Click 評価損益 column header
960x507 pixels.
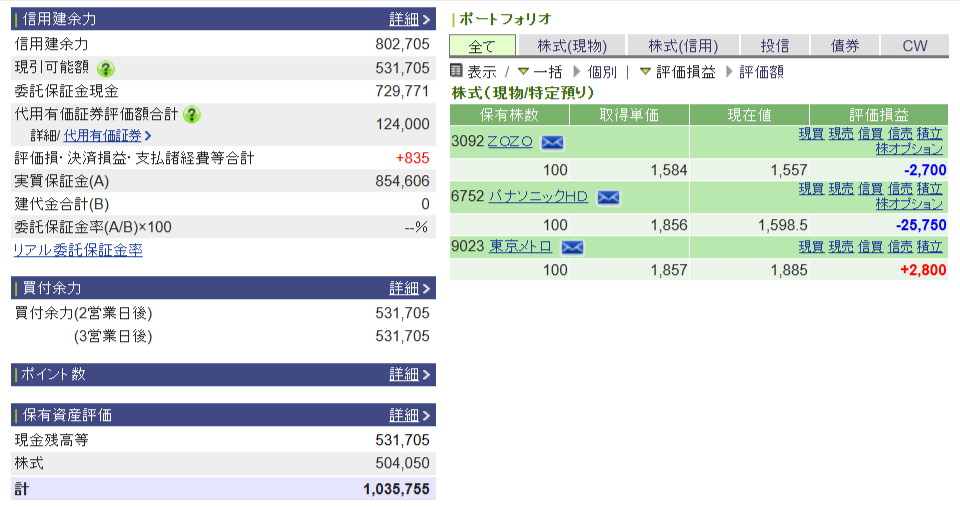pyautogui.click(x=879, y=115)
